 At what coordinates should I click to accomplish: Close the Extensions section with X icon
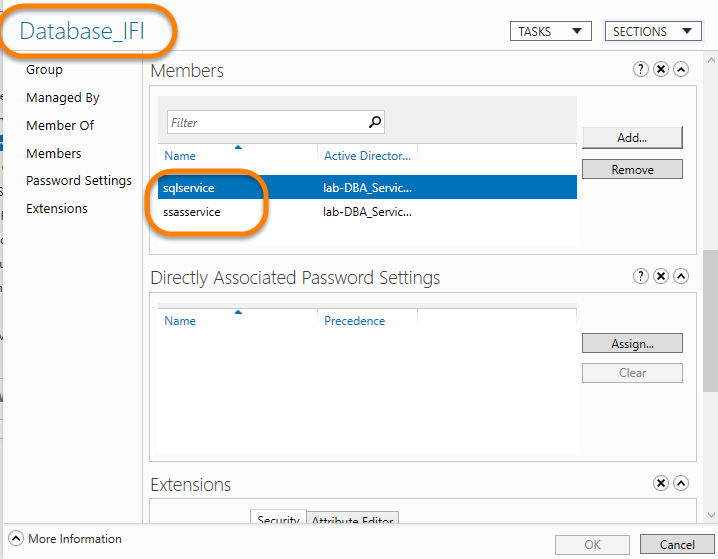(x=661, y=483)
